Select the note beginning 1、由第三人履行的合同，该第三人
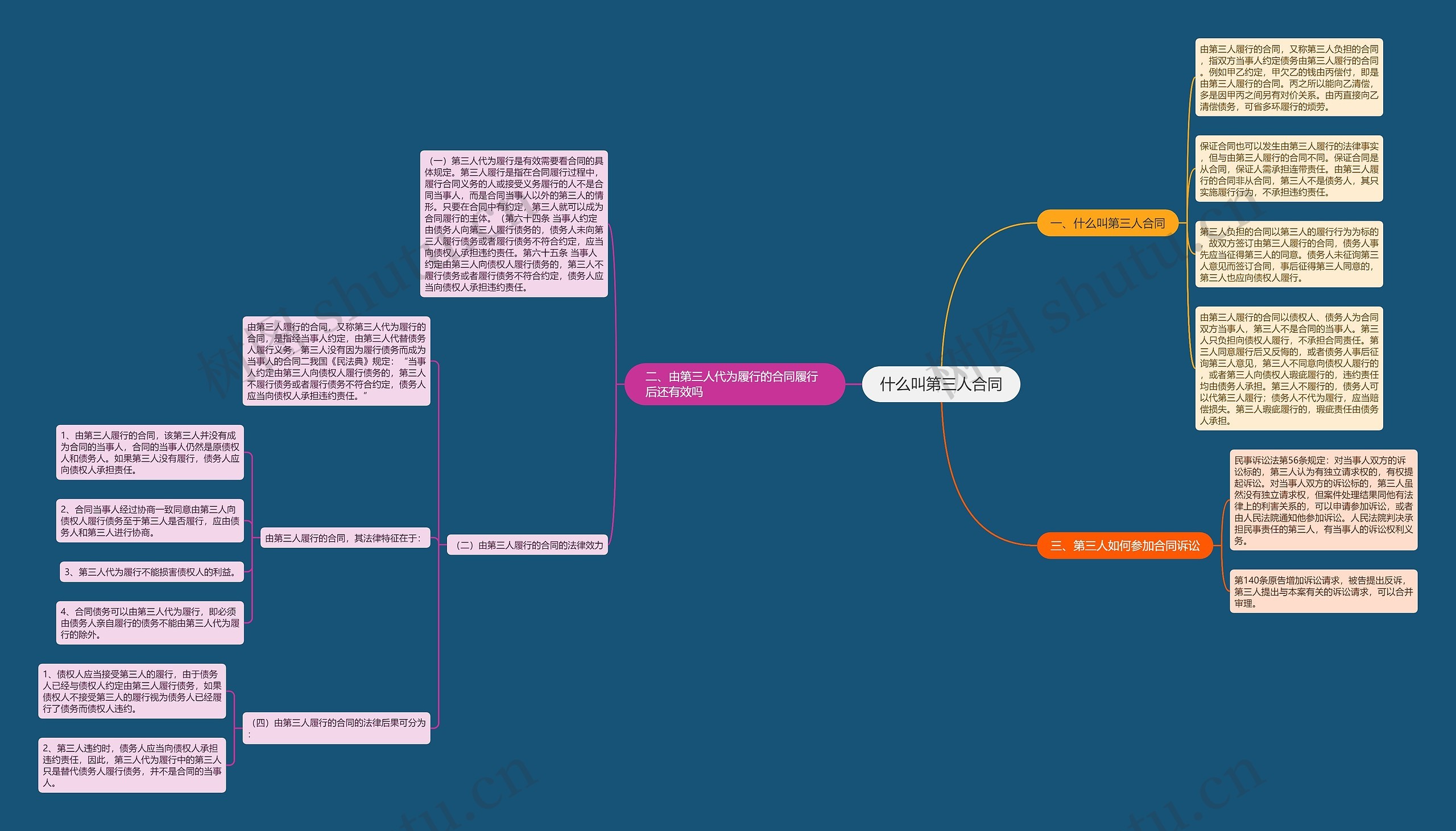The width and height of the screenshot is (1456, 831). [x=150, y=453]
